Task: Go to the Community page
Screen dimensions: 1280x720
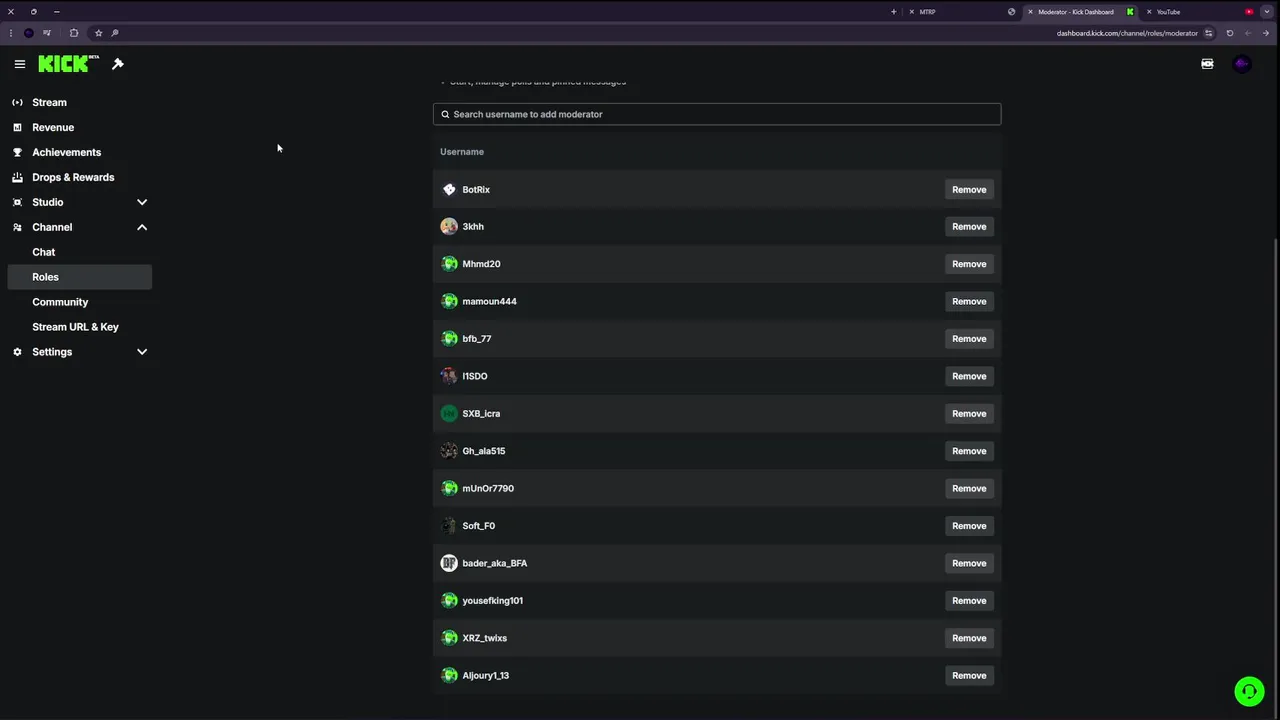Action: coord(60,302)
